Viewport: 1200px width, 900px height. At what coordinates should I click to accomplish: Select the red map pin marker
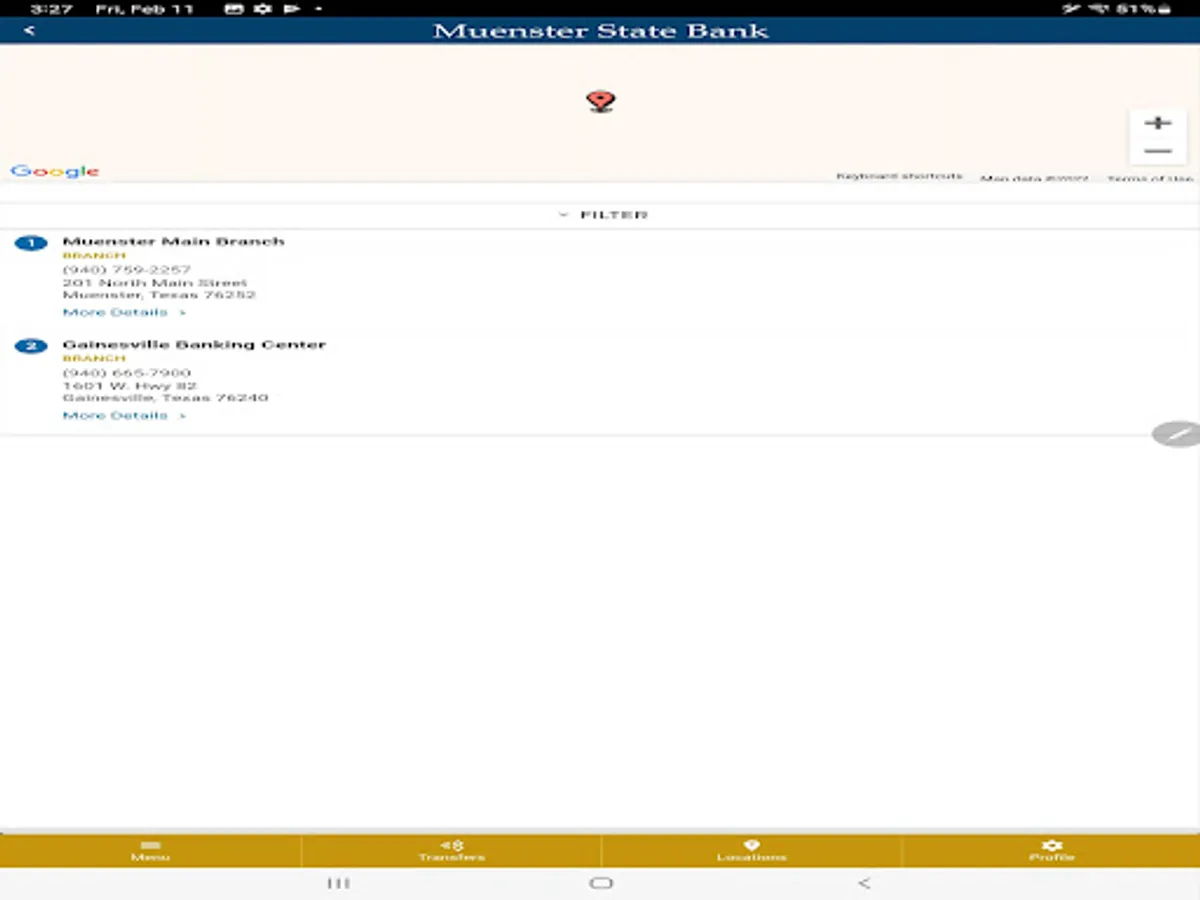(600, 101)
